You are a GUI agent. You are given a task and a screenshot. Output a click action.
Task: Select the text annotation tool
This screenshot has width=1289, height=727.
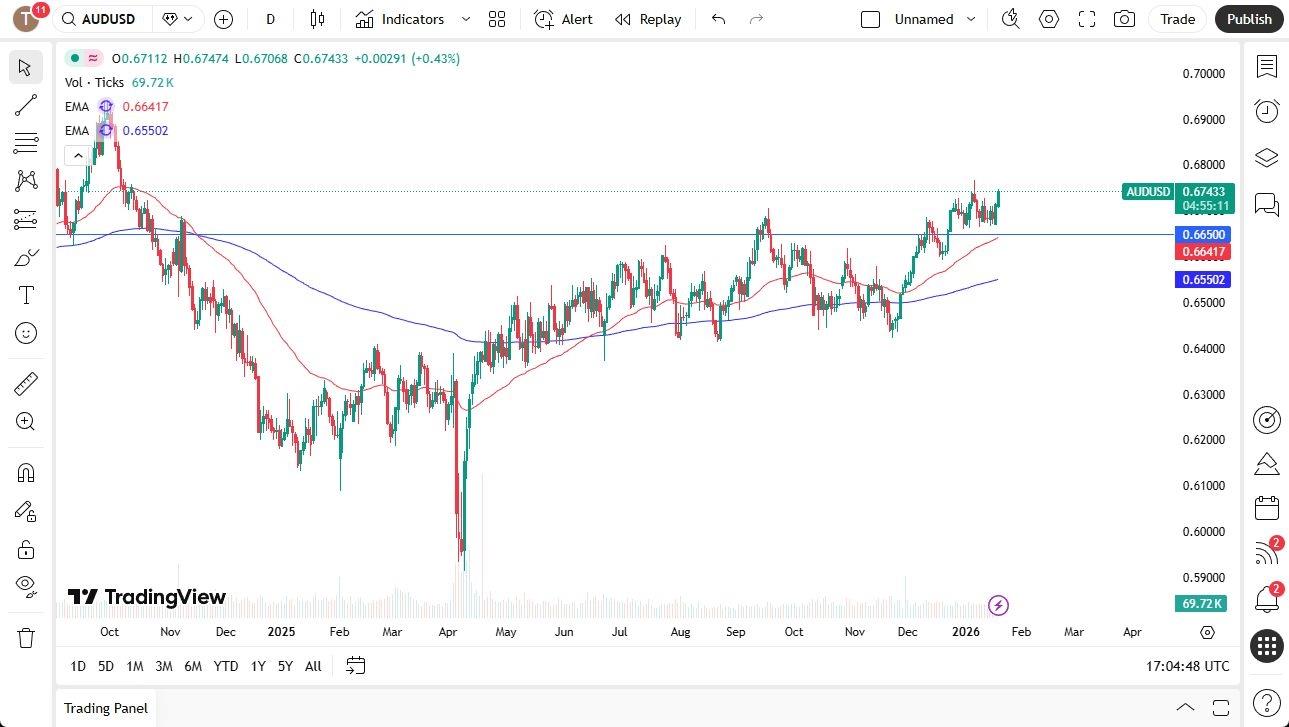tap(25, 294)
